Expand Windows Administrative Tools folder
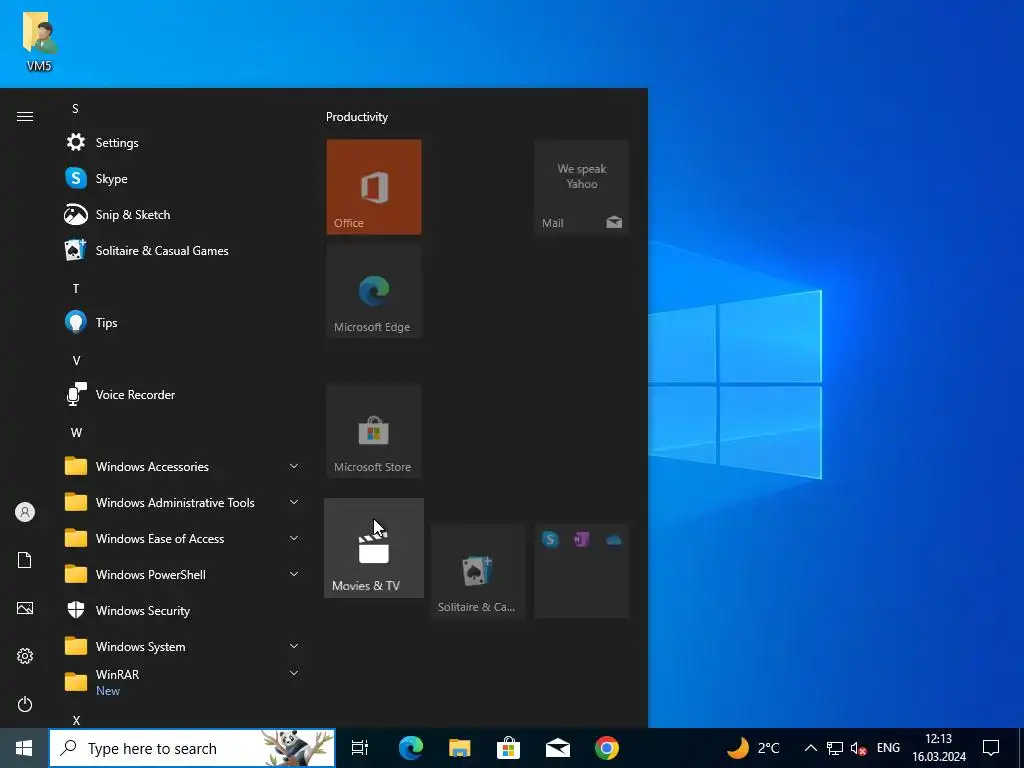The width and height of the screenshot is (1024, 768). click(183, 502)
